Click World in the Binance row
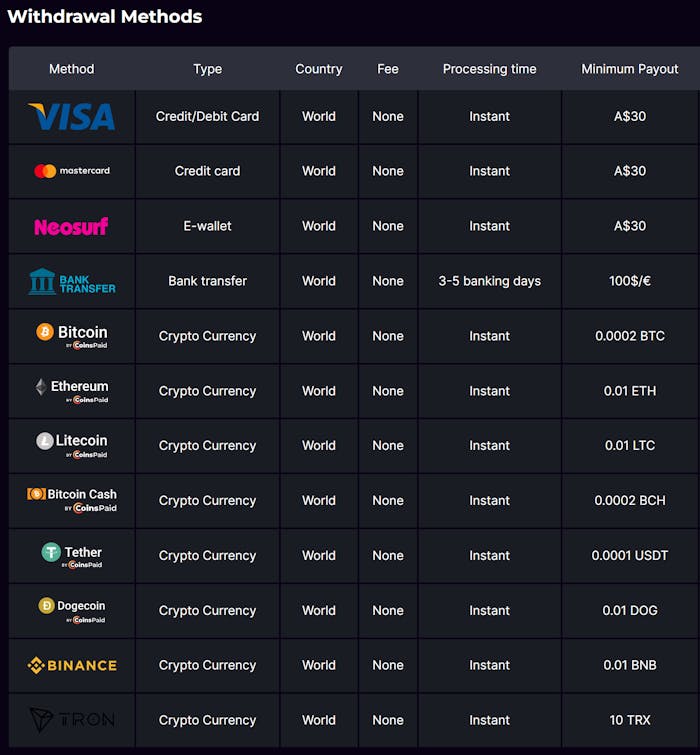The image size is (700, 755). pyautogui.click(x=319, y=665)
